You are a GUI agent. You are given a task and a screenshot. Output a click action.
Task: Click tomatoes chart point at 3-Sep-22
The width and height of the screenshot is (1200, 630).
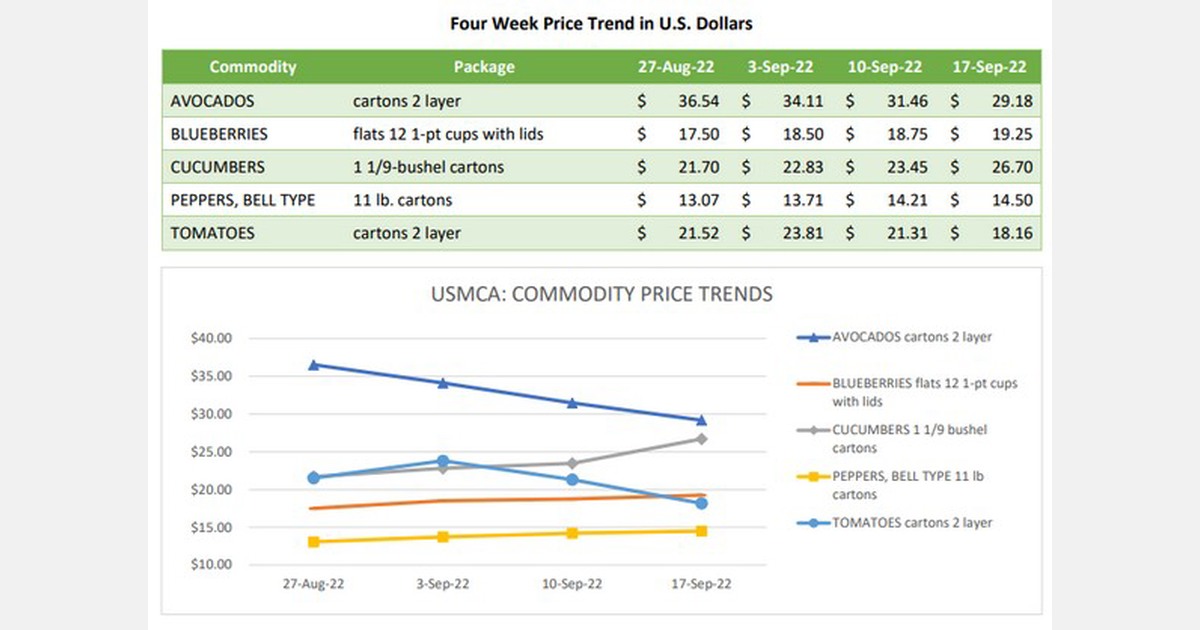pos(443,461)
